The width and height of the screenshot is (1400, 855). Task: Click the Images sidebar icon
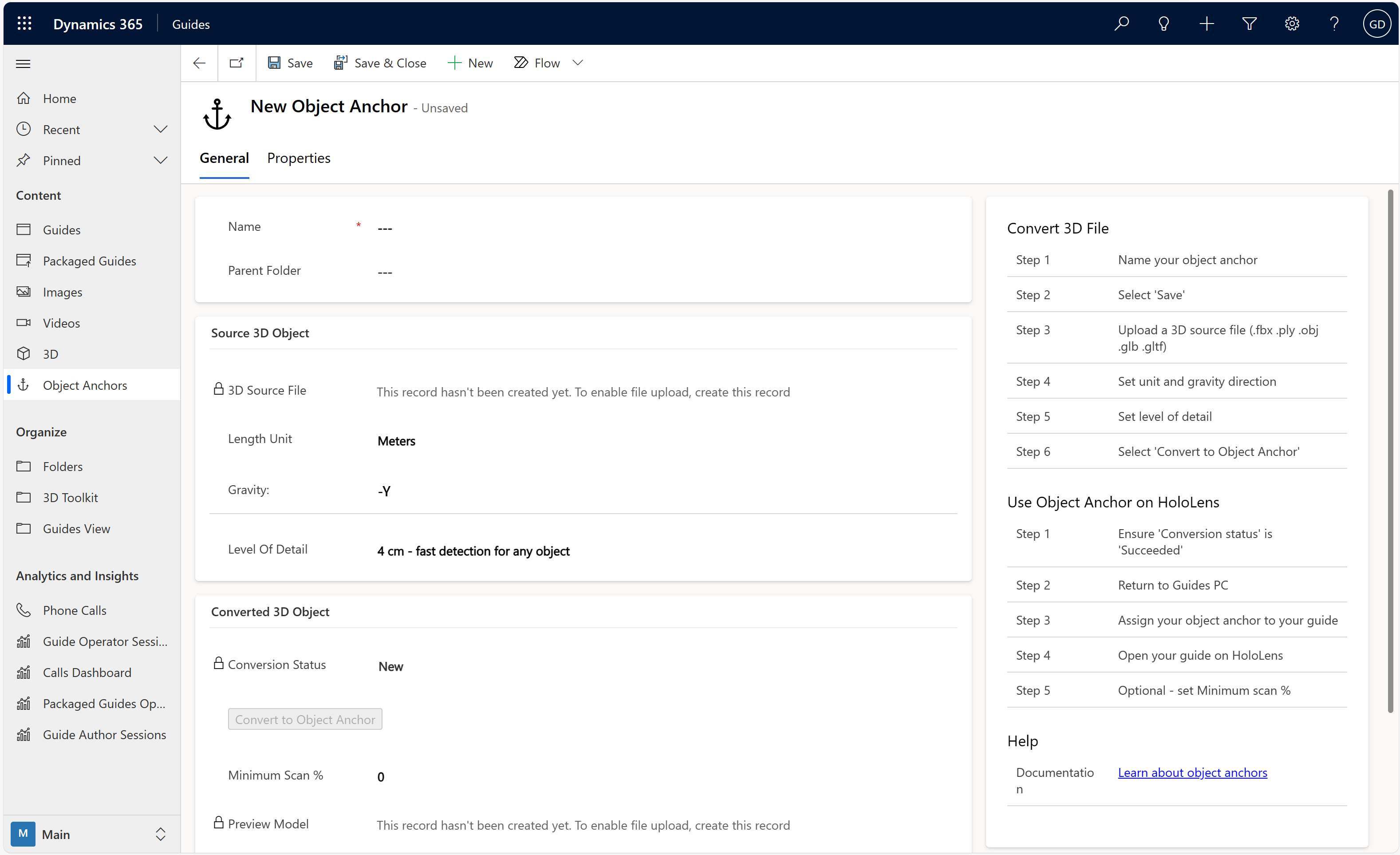(24, 292)
